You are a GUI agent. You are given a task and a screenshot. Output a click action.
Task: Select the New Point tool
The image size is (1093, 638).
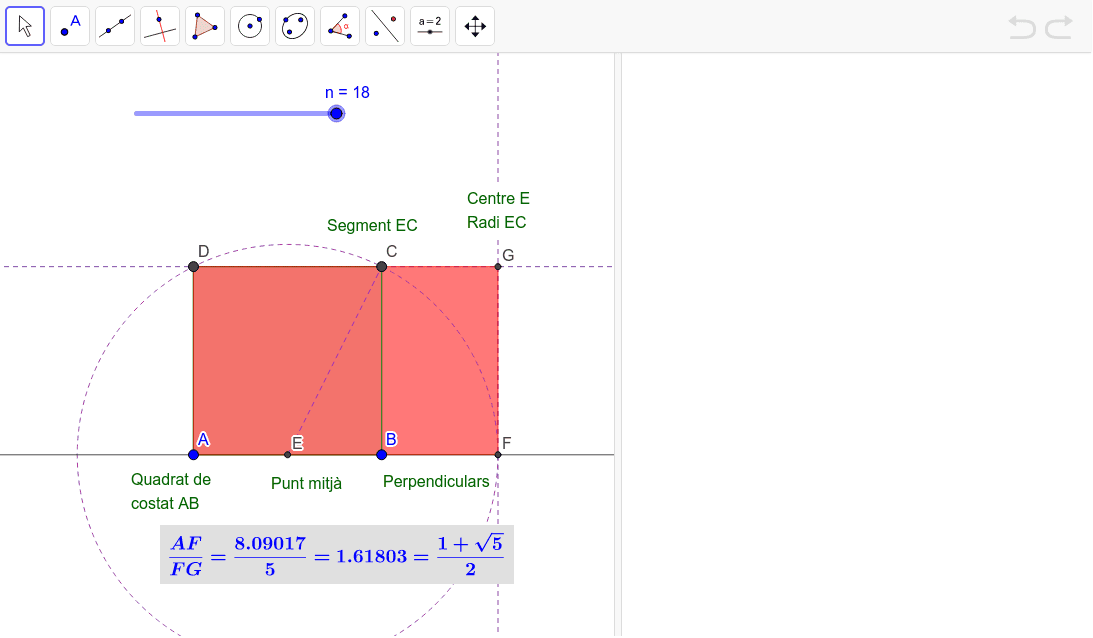point(70,26)
